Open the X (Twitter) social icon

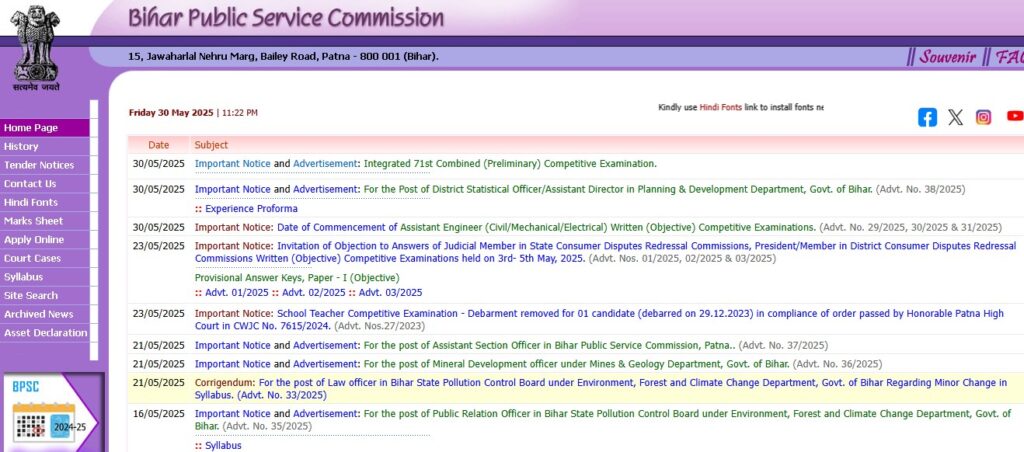click(x=955, y=118)
